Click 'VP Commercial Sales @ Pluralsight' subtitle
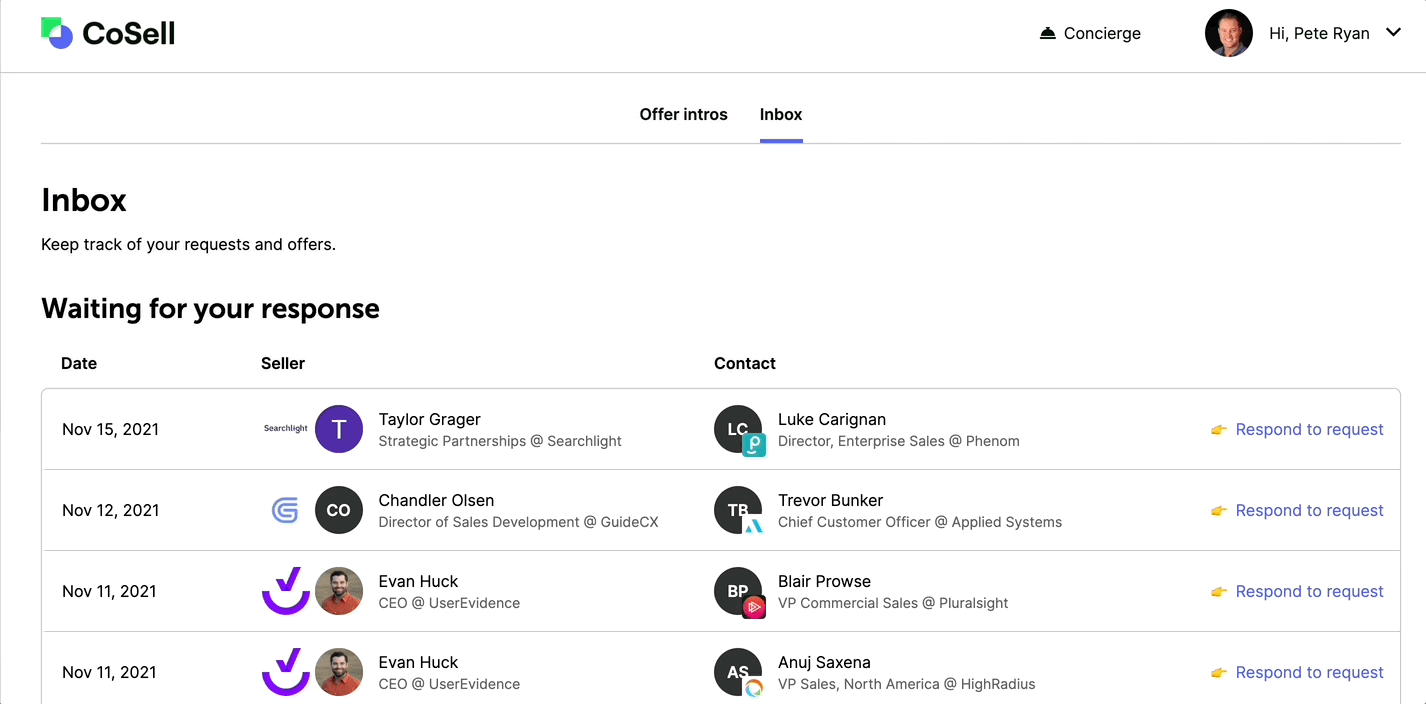Image resolution: width=1426 pixels, height=704 pixels. tap(893, 603)
